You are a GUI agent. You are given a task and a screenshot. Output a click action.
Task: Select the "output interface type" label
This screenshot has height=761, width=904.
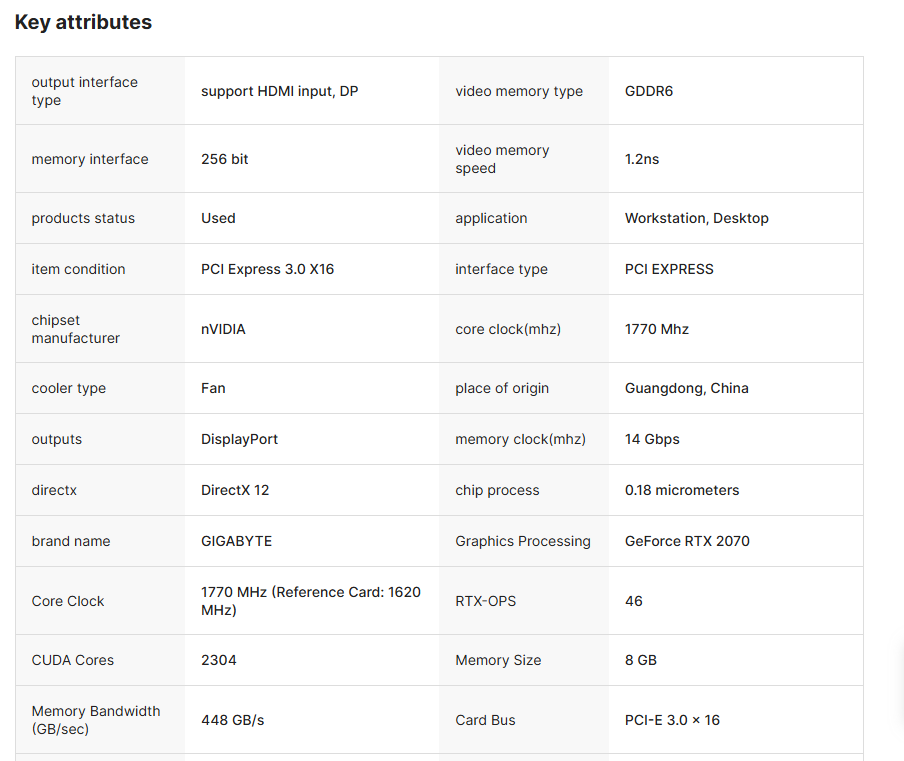[85, 91]
